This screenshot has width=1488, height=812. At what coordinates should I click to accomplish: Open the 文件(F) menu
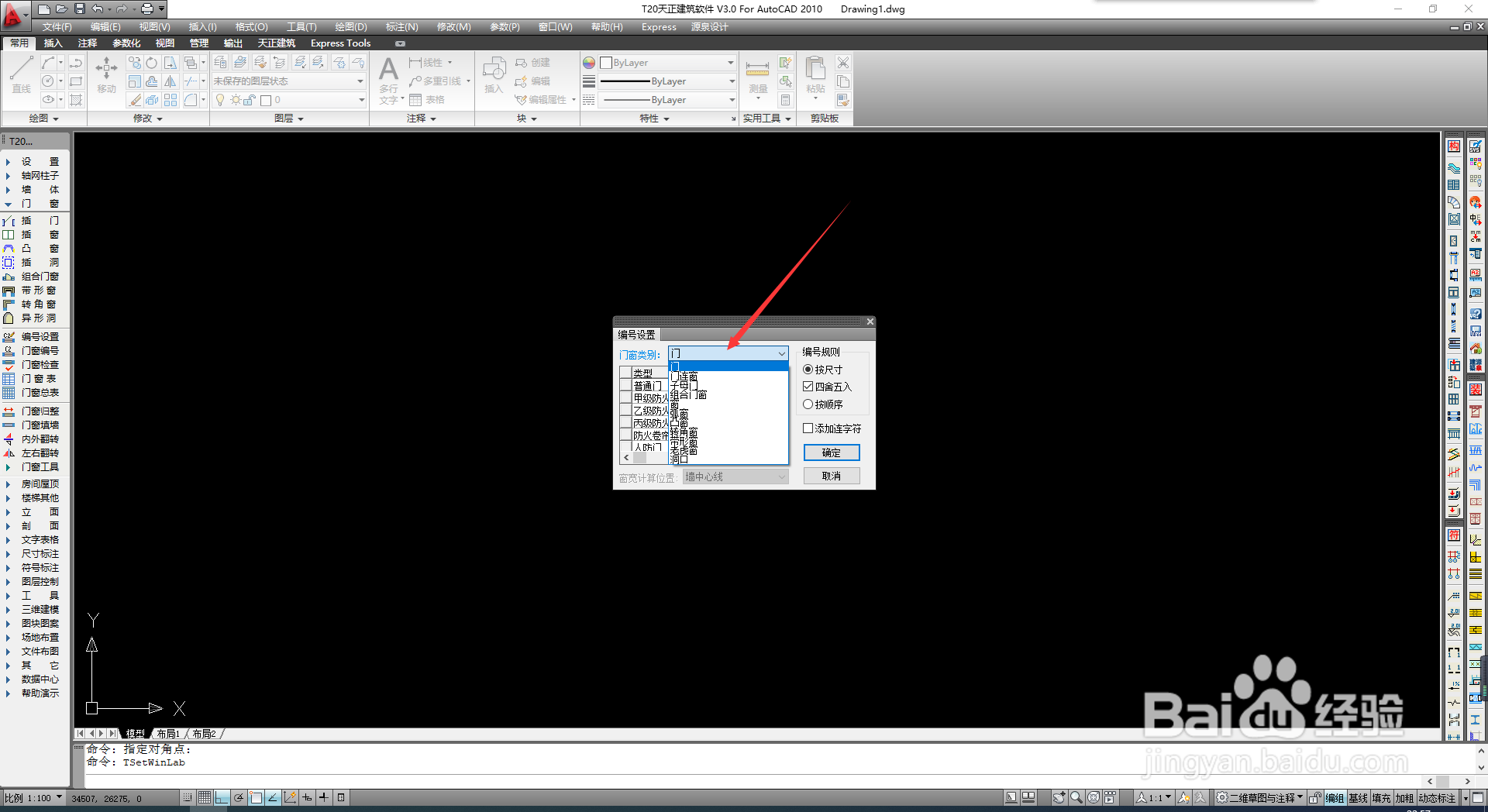(57, 27)
